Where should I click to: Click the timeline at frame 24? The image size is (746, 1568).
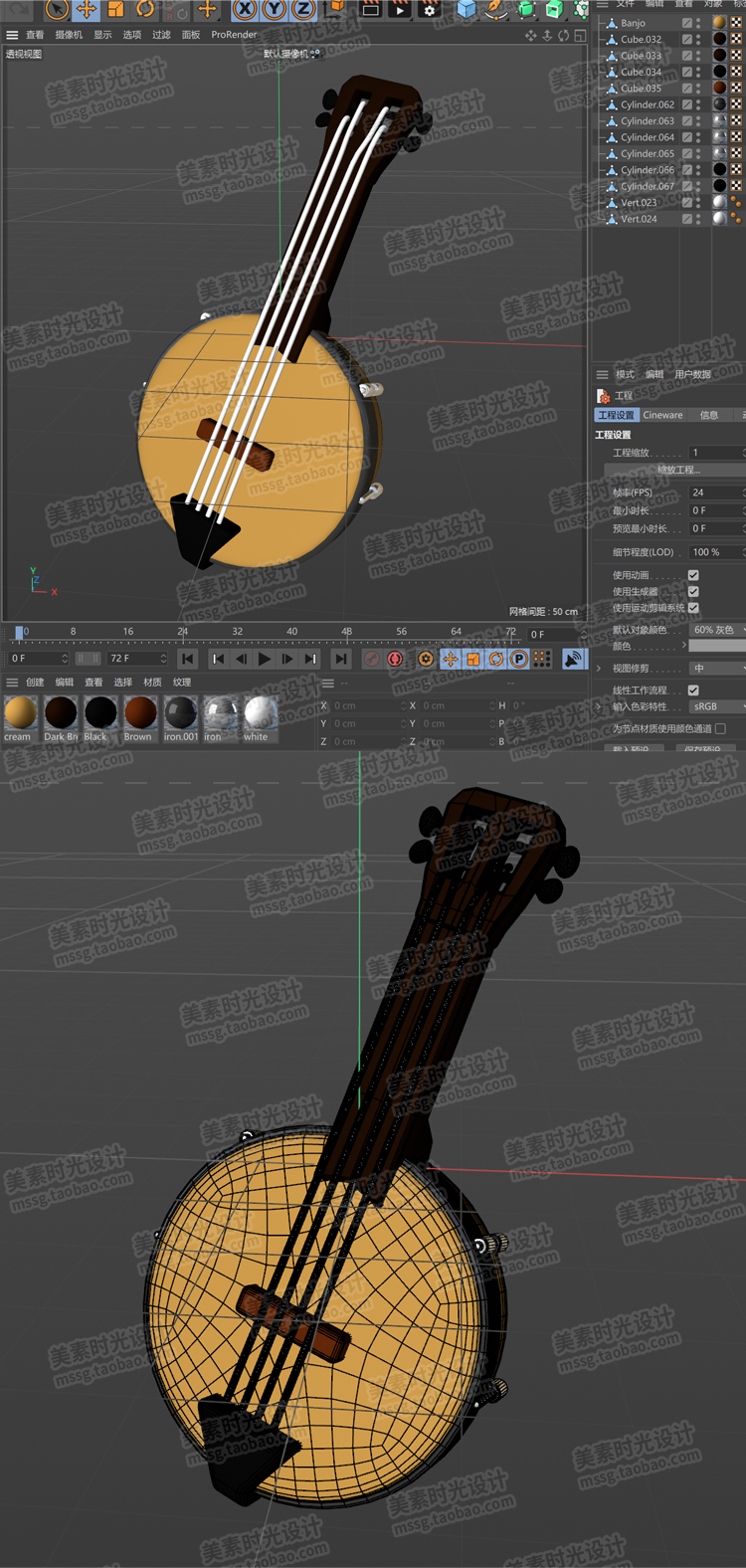point(183,632)
